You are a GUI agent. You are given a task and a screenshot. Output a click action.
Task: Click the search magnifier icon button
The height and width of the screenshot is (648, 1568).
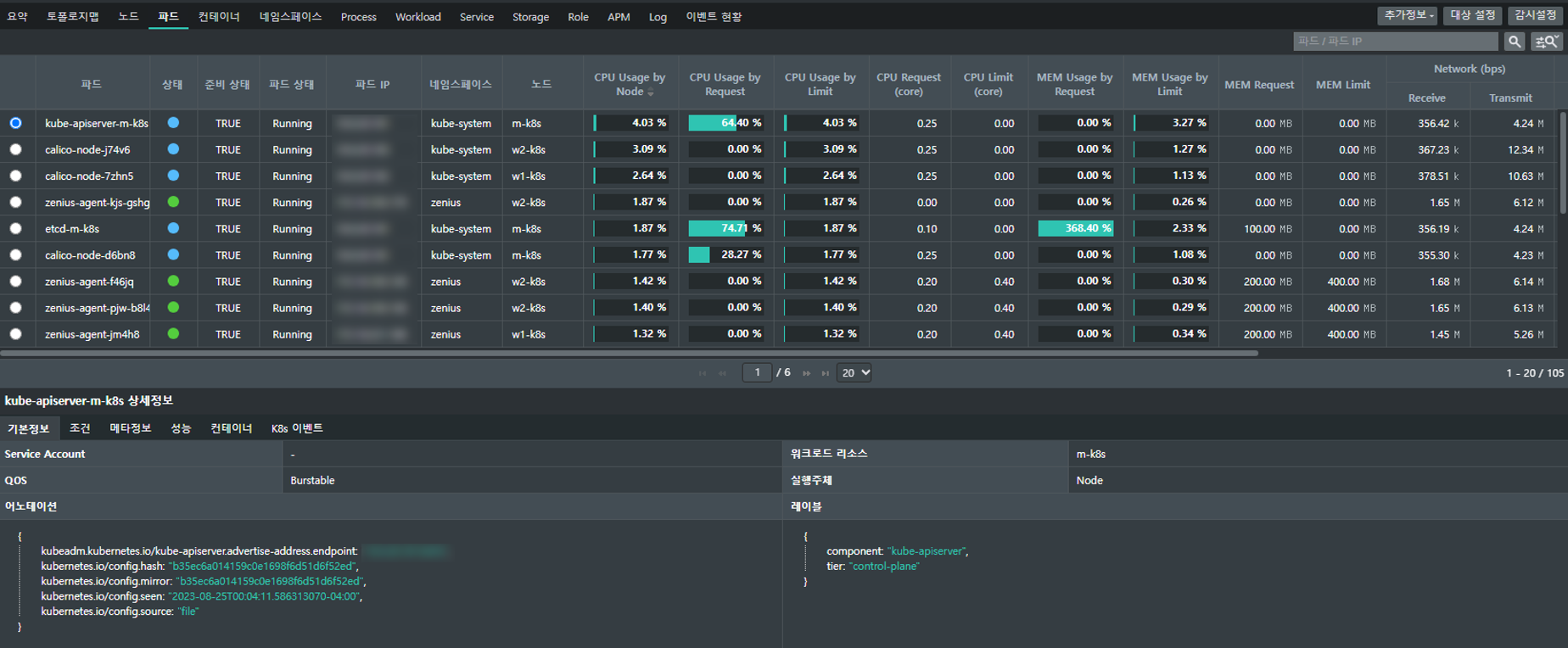pyautogui.click(x=1515, y=41)
